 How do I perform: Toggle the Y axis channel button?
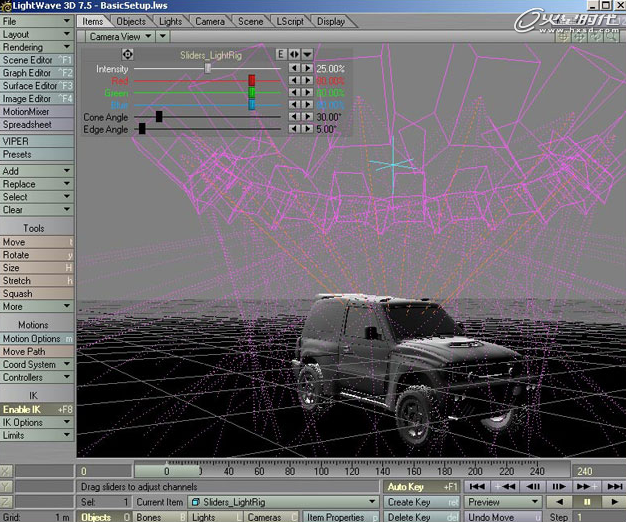(x=6, y=486)
